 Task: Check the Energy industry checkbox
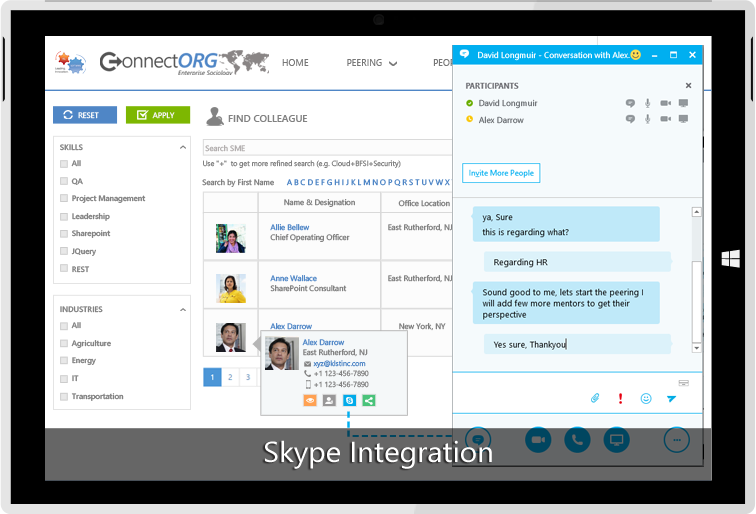click(x=64, y=361)
